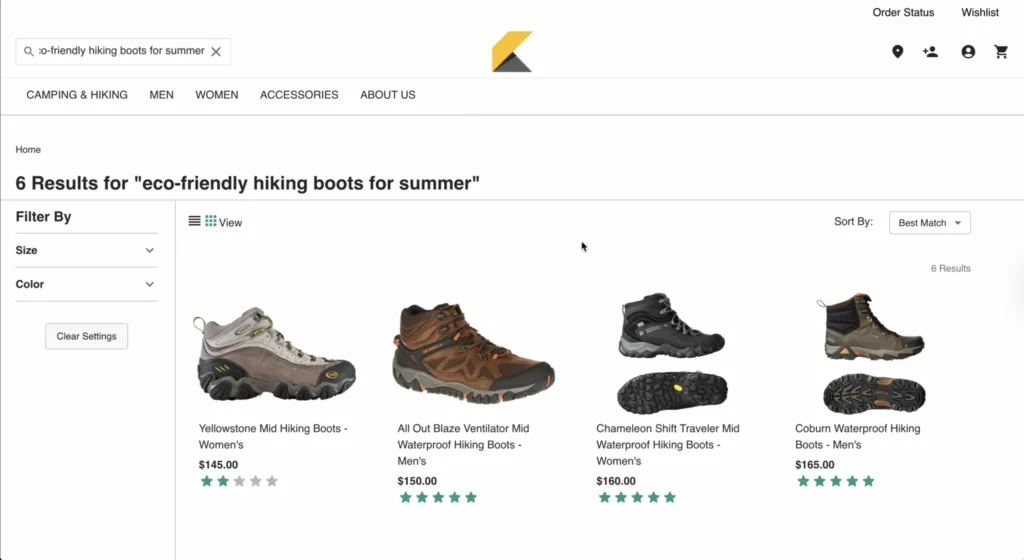
Task: Click the search magnifier icon
Action: point(29,51)
